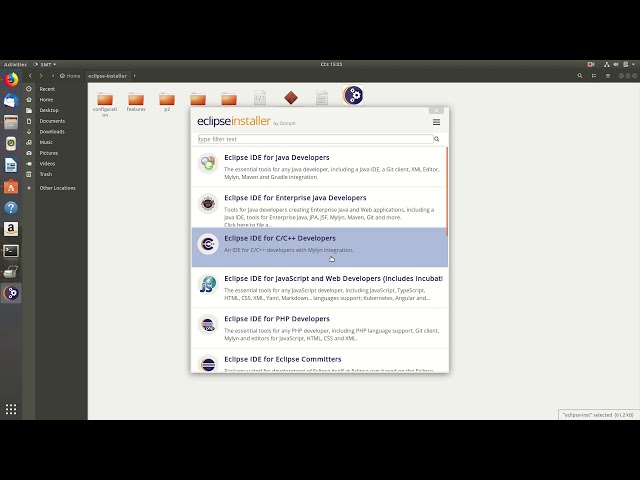
Task: Choose Eclipse IDE for C/C++ Developers title
Action: [x=280, y=238]
